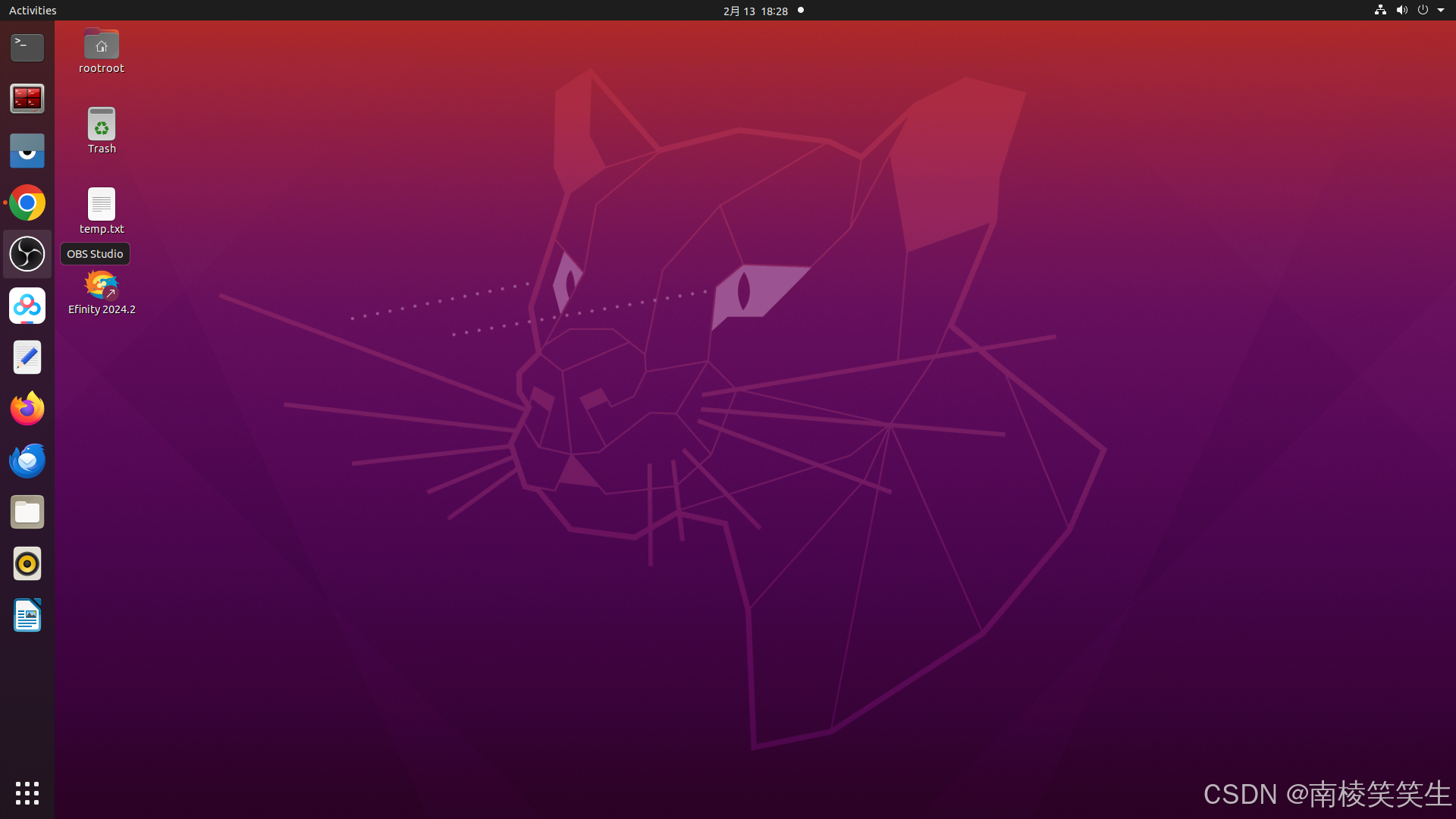Click the volume icon in top bar
The height and width of the screenshot is (819, 1456).
tap(1401, 11)
